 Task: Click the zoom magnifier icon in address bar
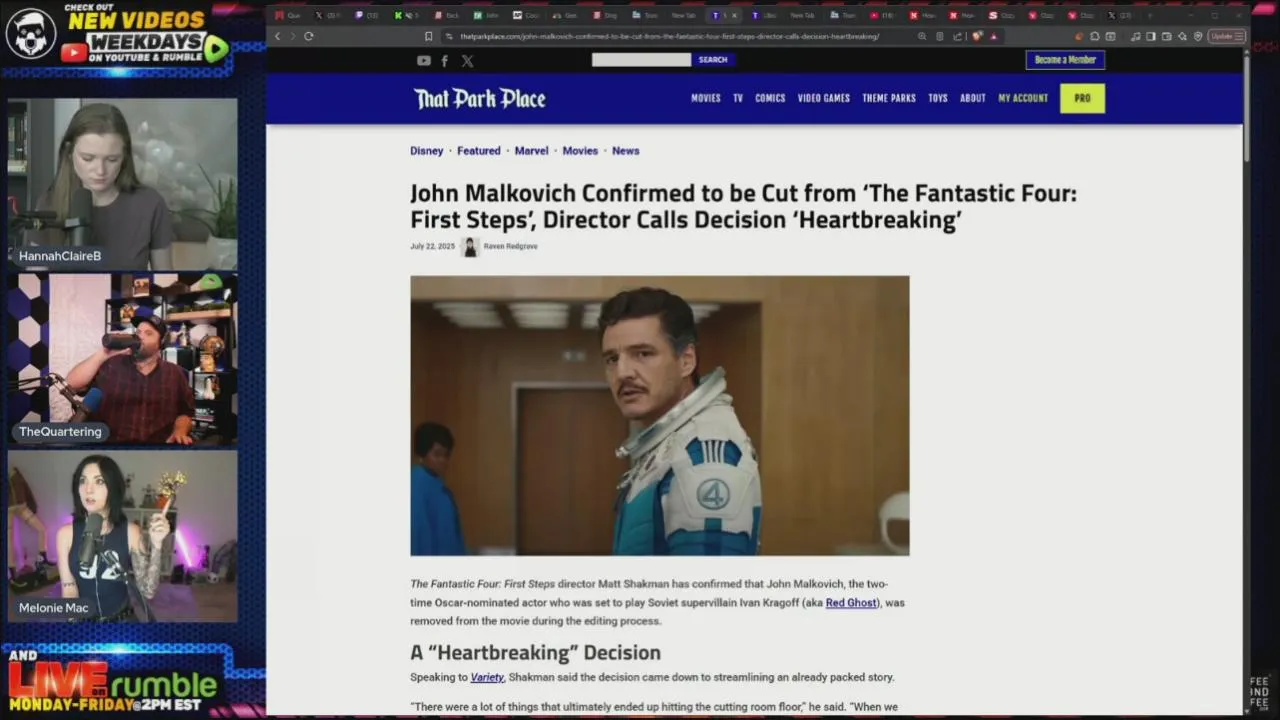(x=922, y=36)
